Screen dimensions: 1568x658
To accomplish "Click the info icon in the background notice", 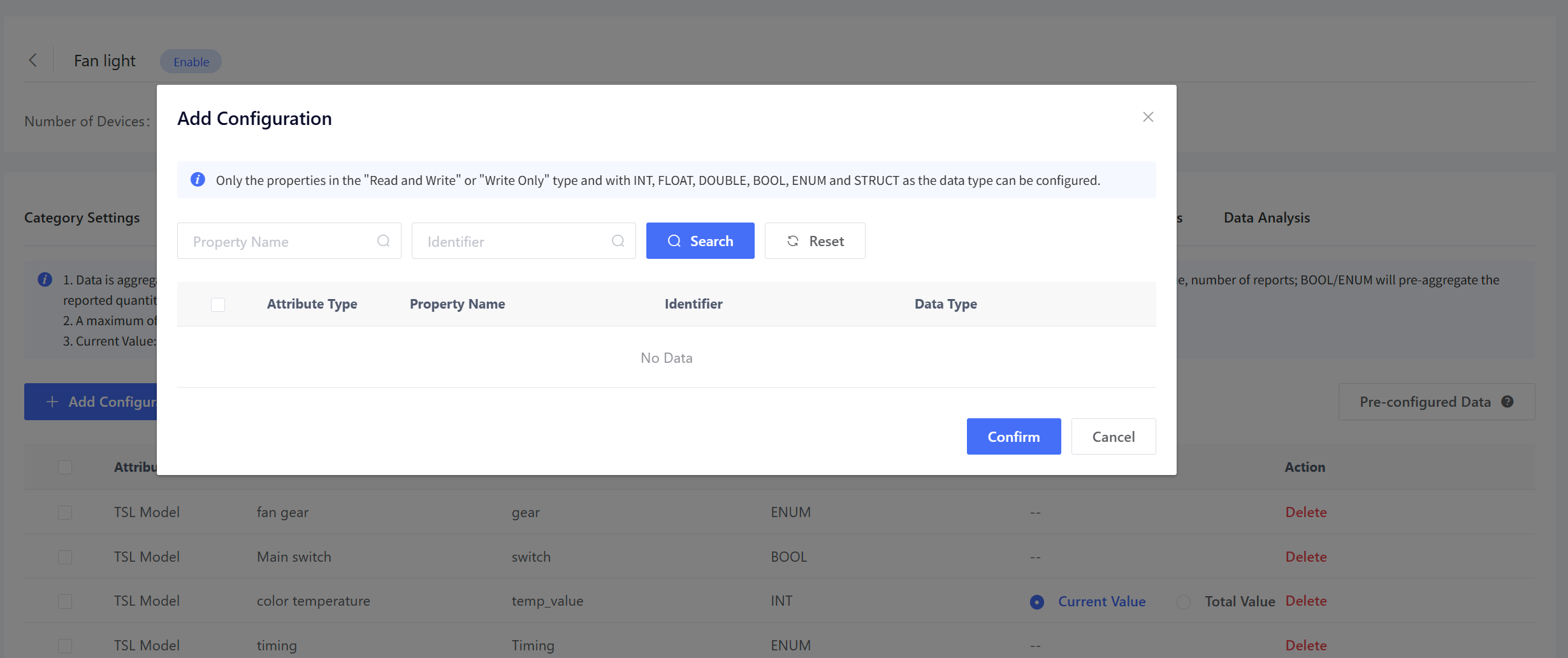I will [x=45, y=280].
